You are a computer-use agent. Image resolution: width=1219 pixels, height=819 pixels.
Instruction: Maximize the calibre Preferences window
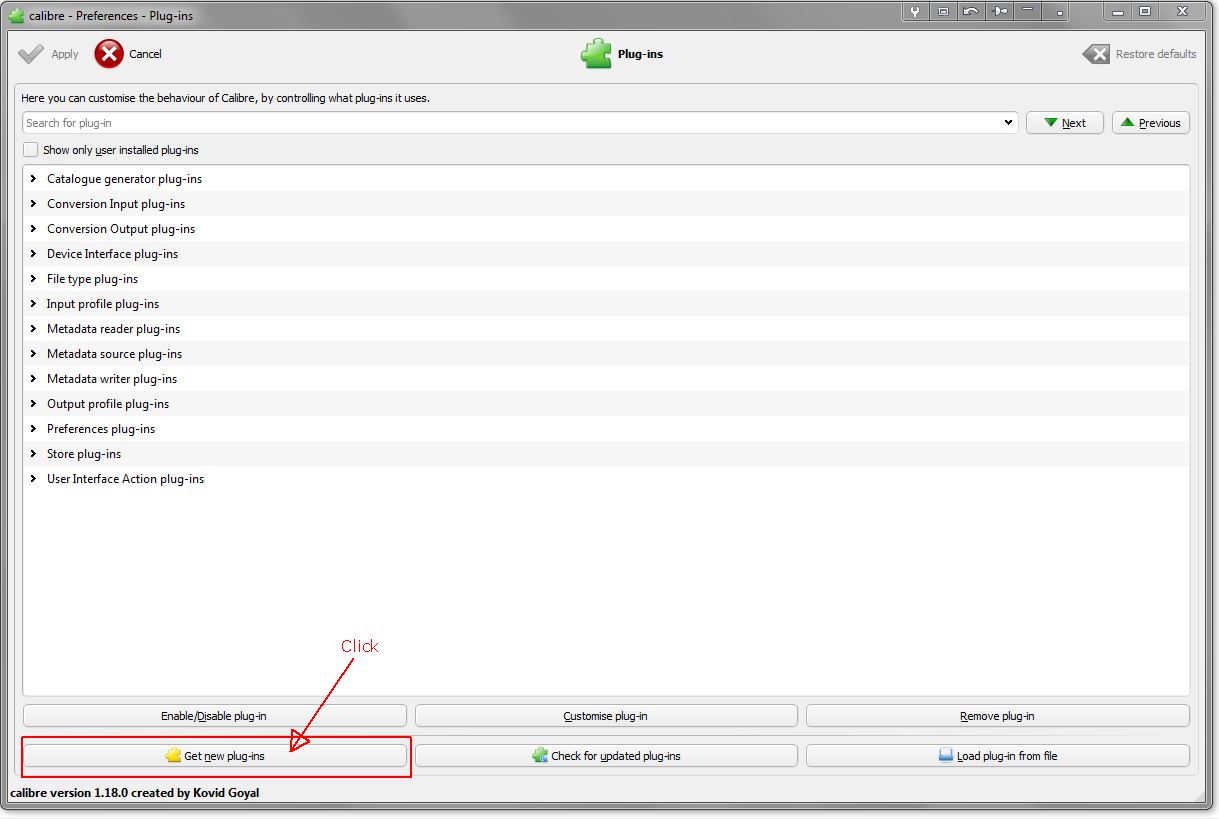(1146, 11)
